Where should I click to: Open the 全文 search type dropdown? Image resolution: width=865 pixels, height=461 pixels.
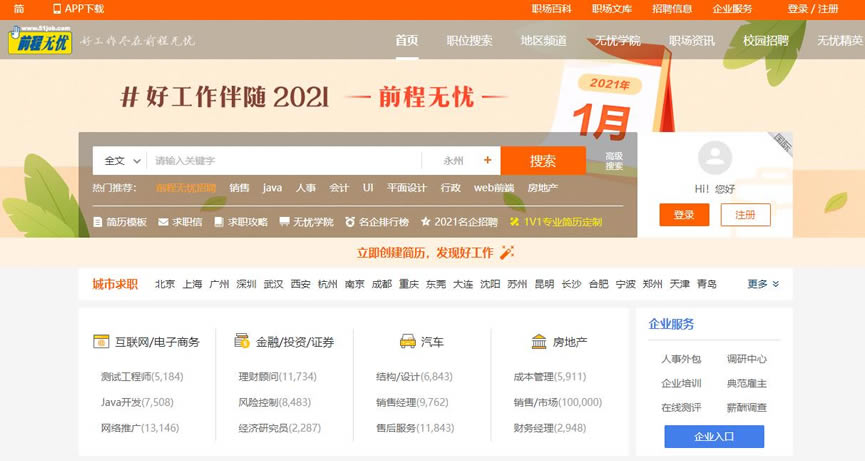(x=122, y=160)
